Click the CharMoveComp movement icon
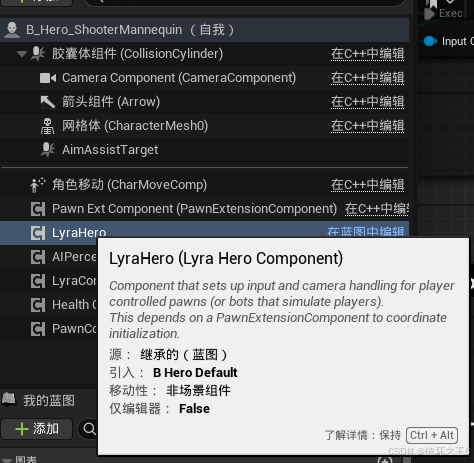 pyautogui.click(x=37, y=185)
